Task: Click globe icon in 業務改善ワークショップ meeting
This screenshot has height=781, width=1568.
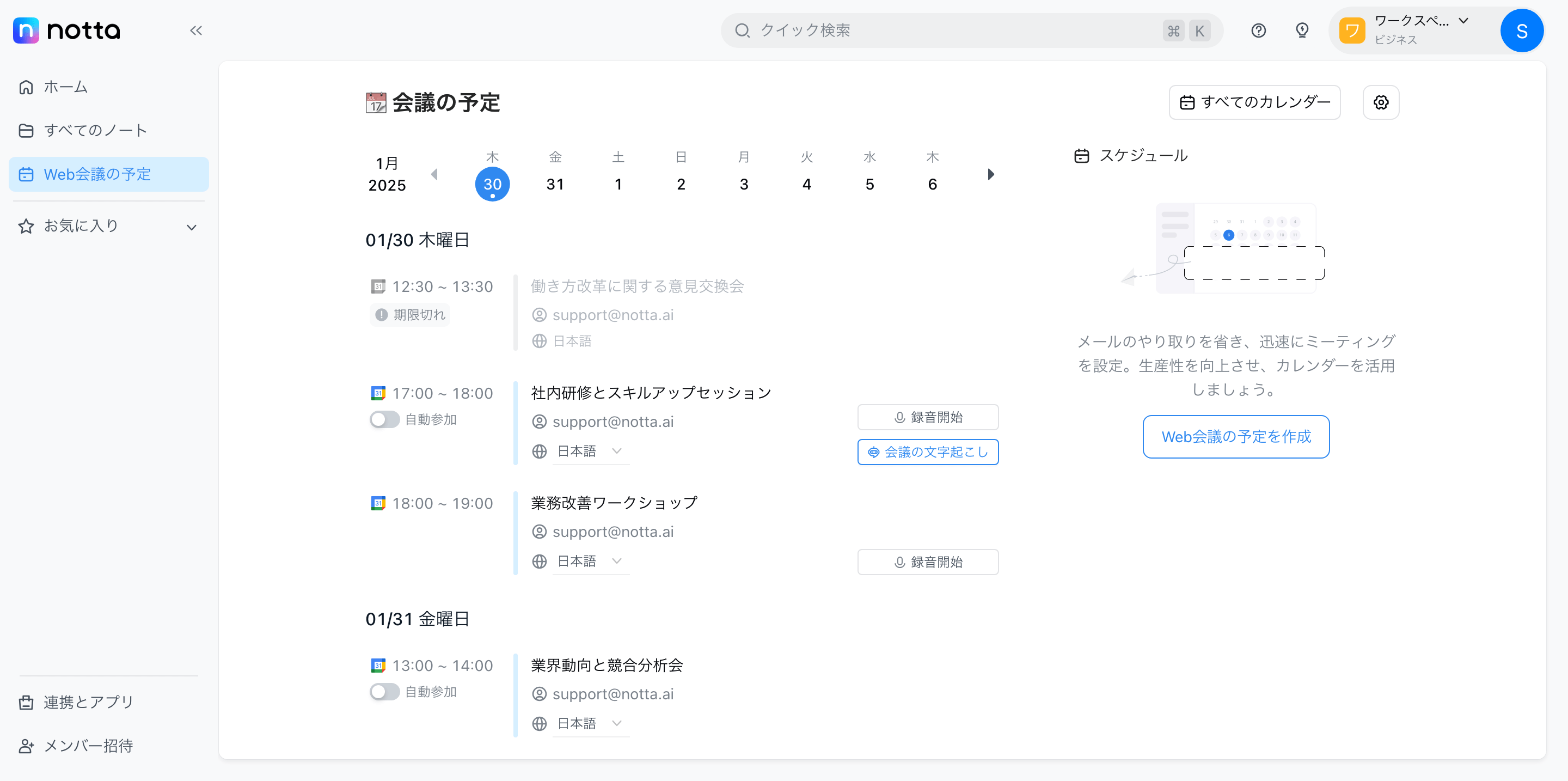Action: 540,562
